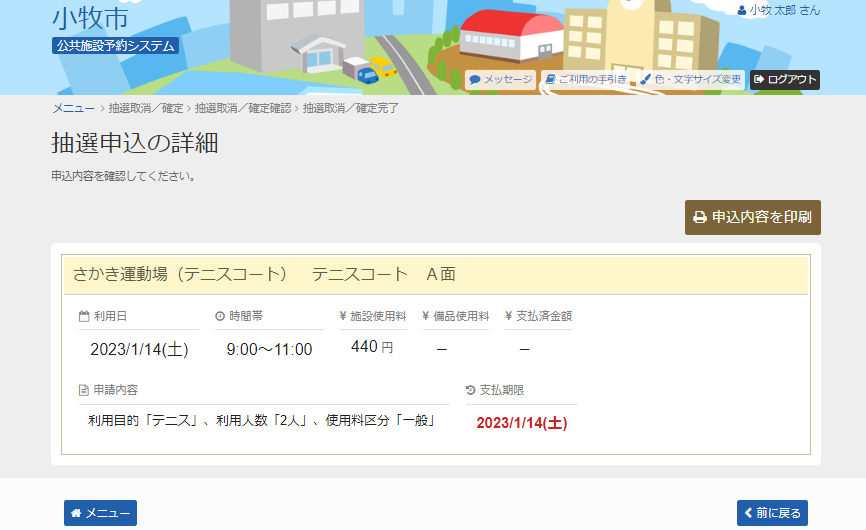866x530 pixels.
Task: Click the calendar icon next to 利用日
Action: pos(84,316)
